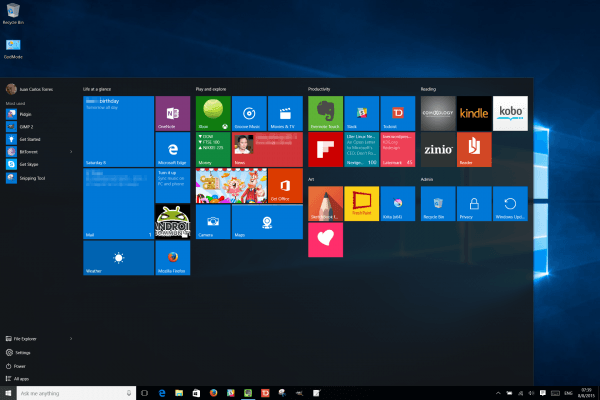Click the volume speaker tray icon
The image size is (600, 400).
(531, 393)
